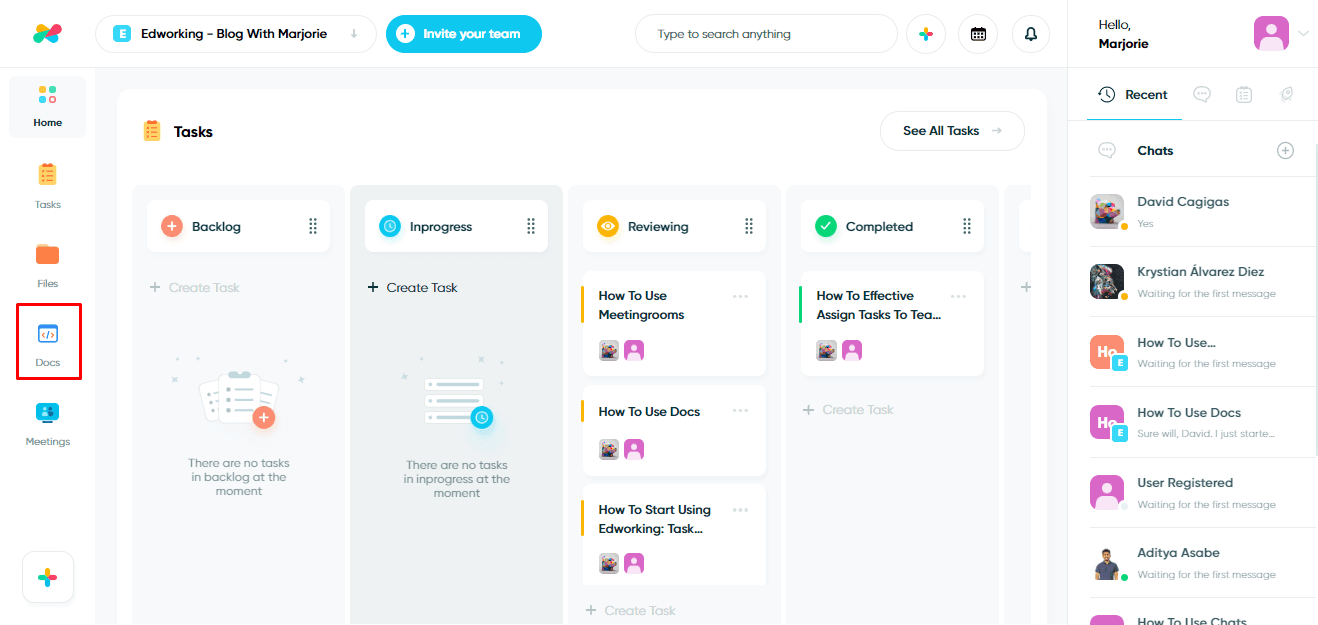Open chat with David Cagigas
This screenshot has width=1318, height=625.
coord(1200,212)
